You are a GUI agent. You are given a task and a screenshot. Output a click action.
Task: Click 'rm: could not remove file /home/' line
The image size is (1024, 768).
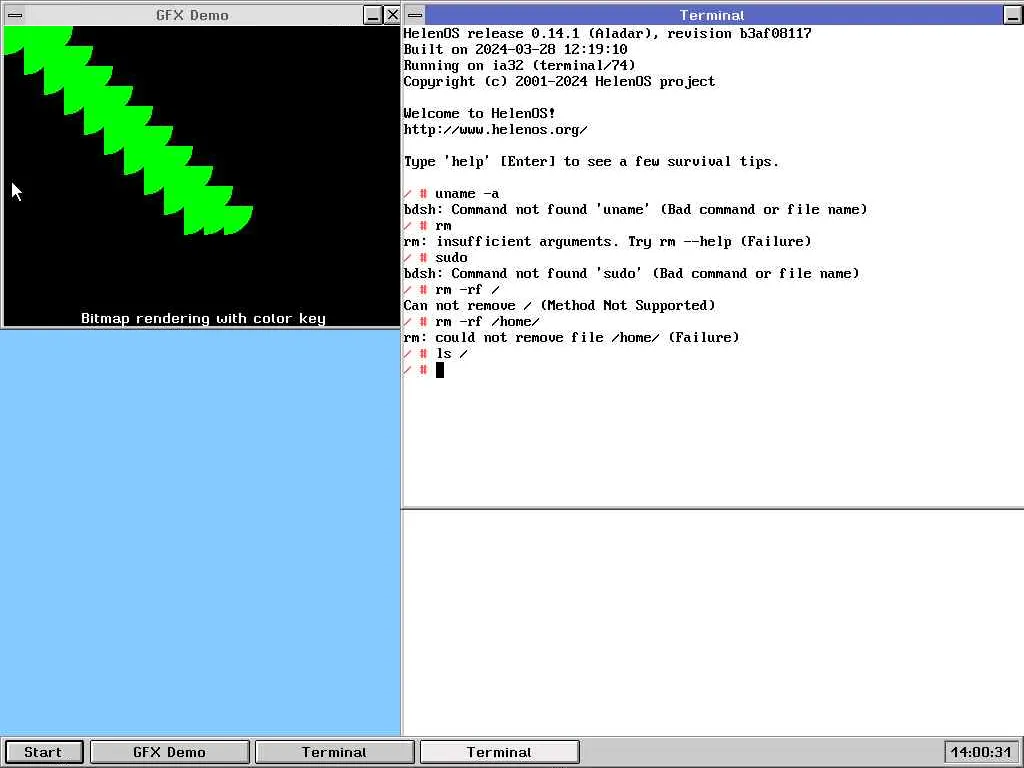pos(571,337)
